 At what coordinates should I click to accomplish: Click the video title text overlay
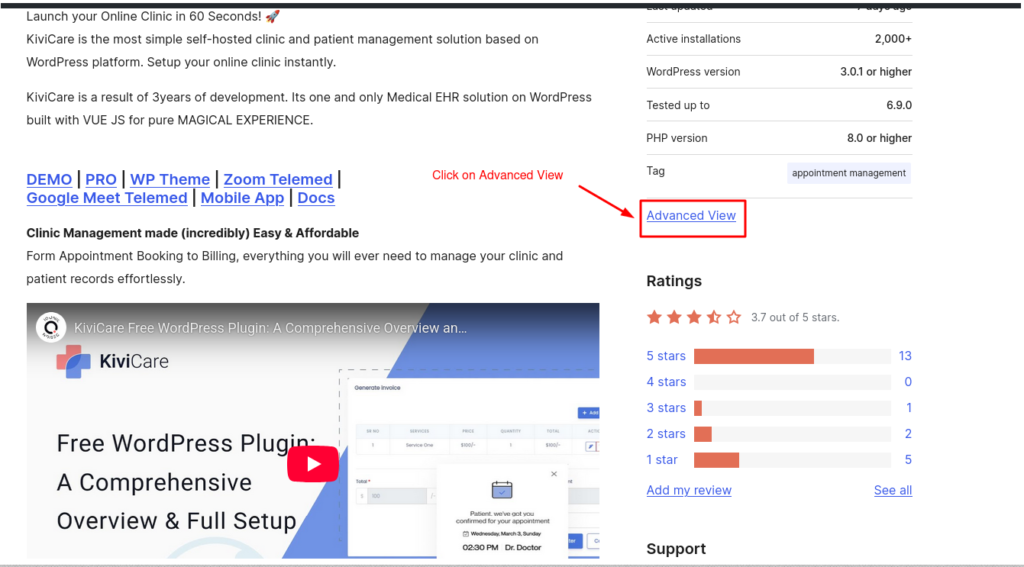270,328
